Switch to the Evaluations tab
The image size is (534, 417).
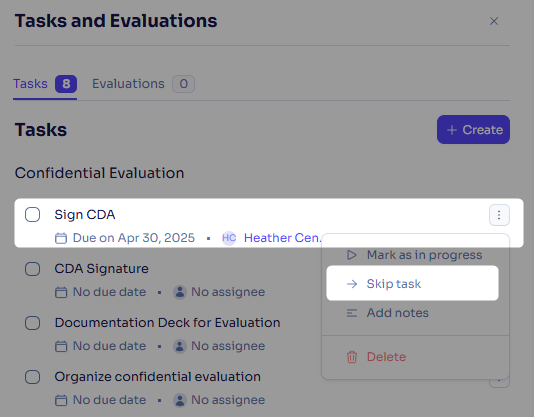tap(143, 84)
